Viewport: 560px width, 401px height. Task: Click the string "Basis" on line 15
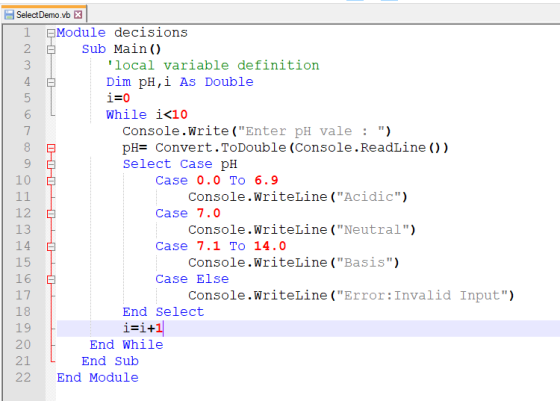pyautogui.click(x=364, y=263)
